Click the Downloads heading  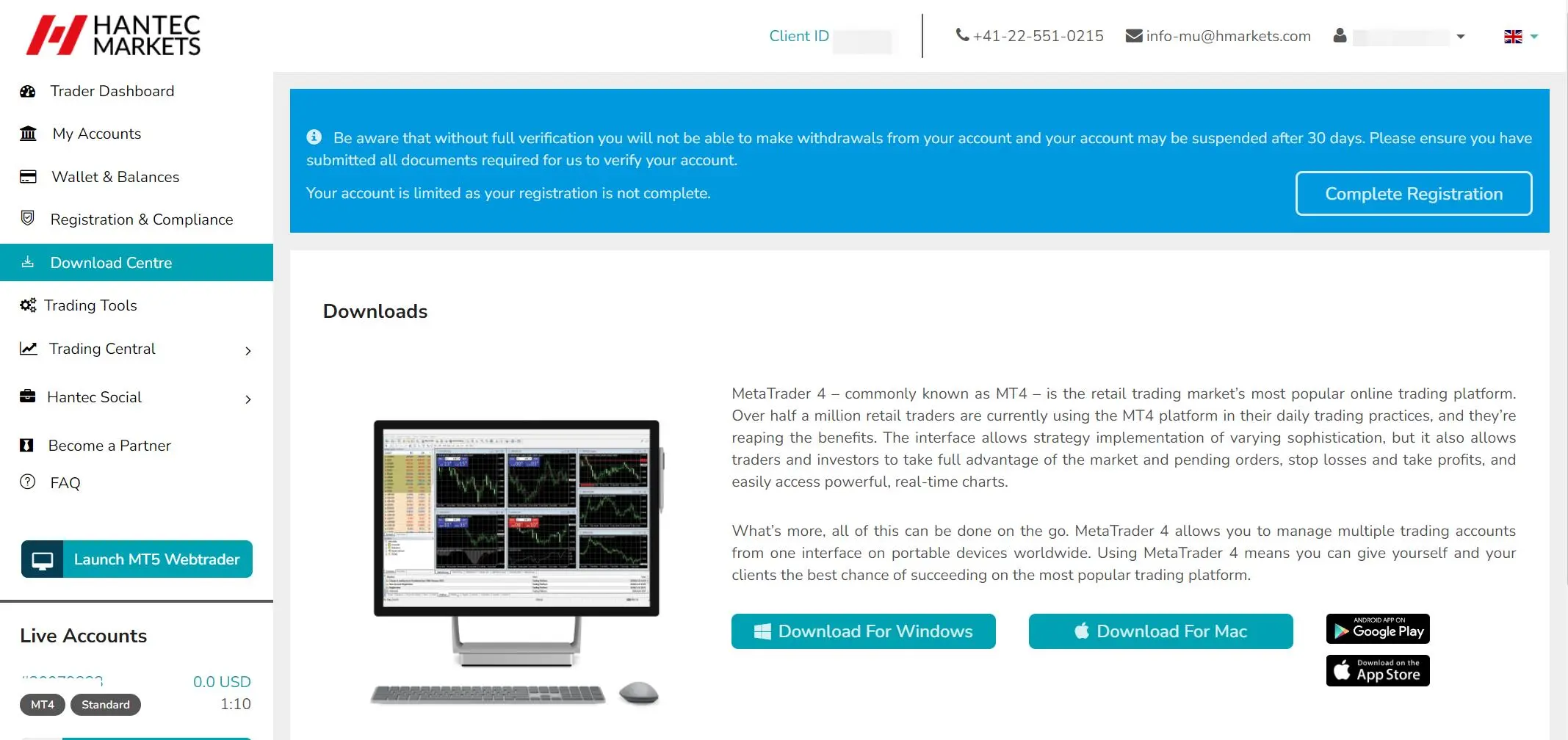(x=375, y=311)
